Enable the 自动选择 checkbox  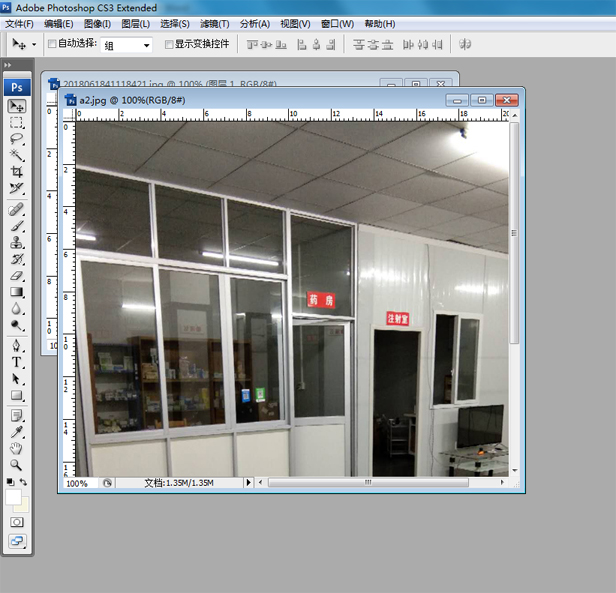point(53,44)
